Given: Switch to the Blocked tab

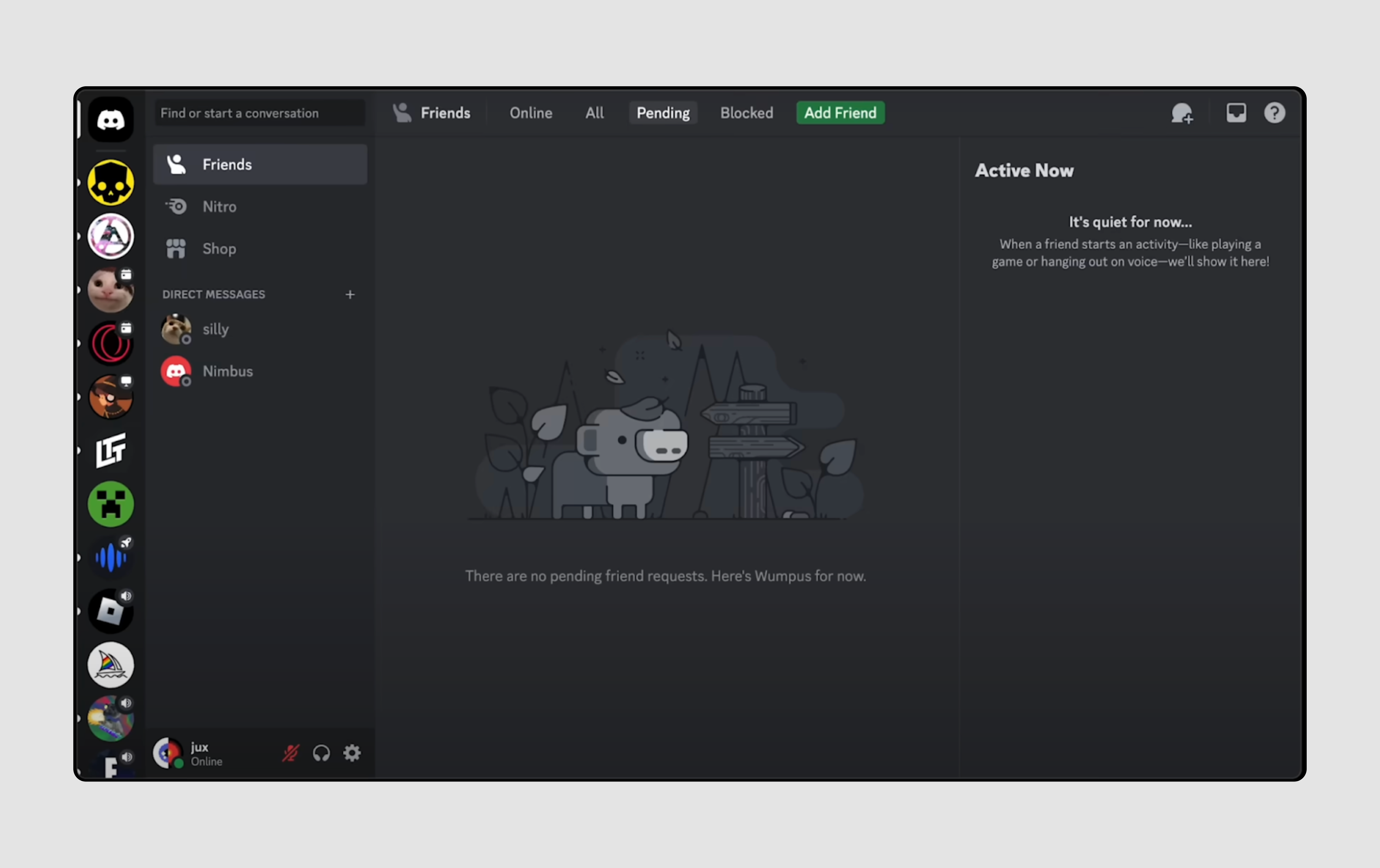Looking at the screenshot, I should point(746,113).
